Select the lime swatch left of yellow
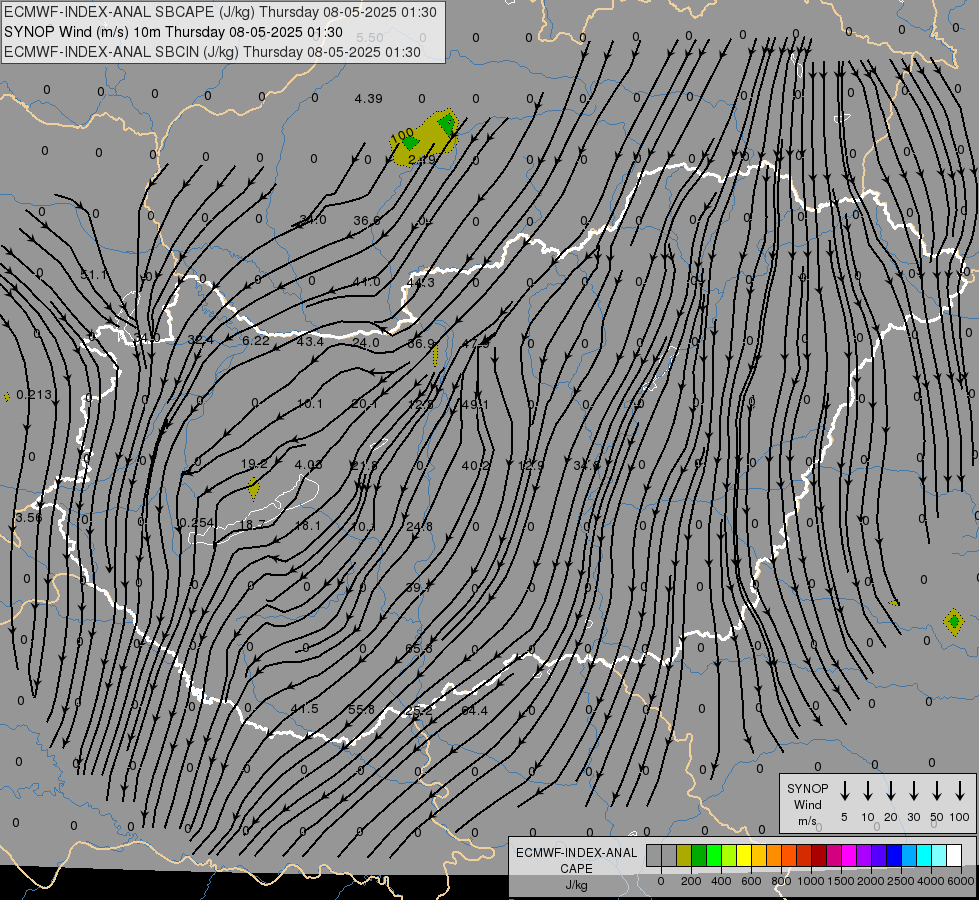The width and height of the screenshot is (979, 900). point(729,855)
